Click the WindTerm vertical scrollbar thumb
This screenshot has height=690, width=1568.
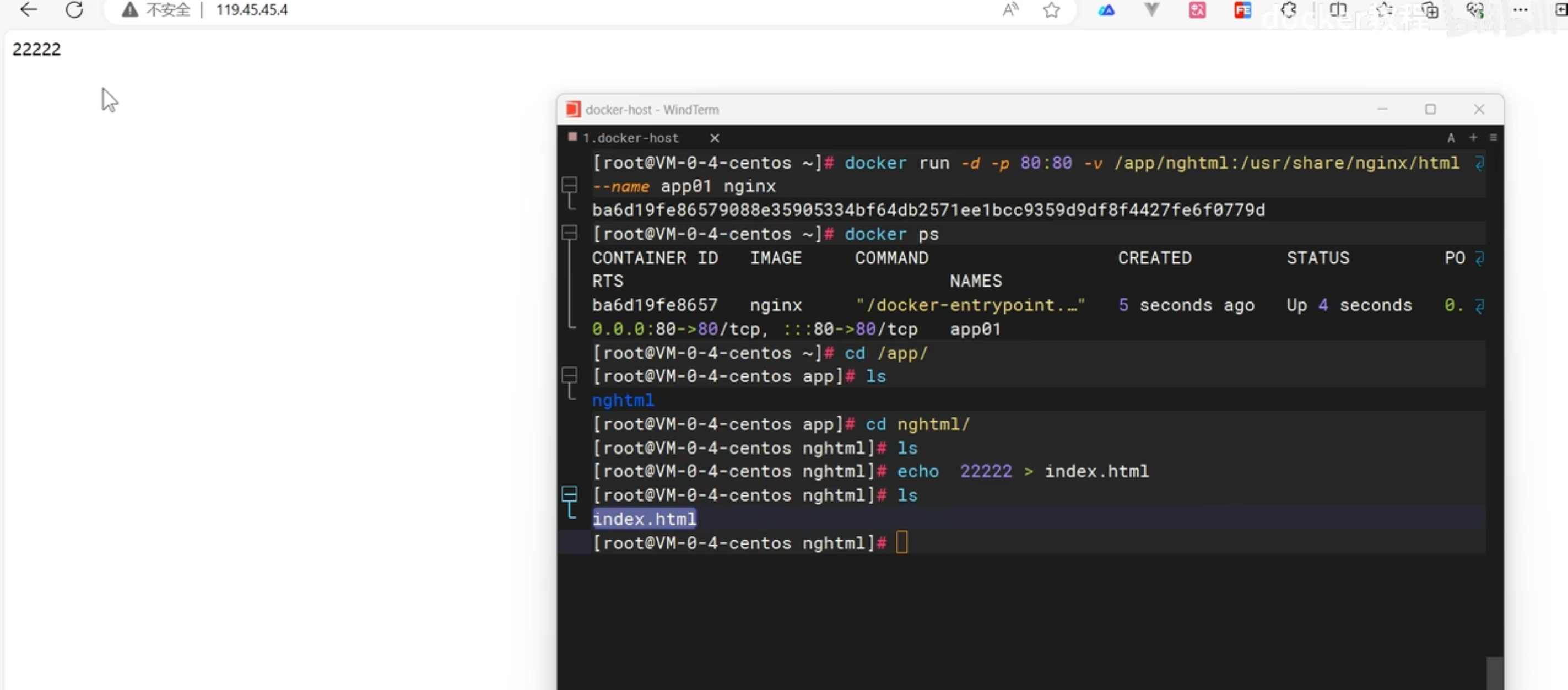(x=1494, y=673)
